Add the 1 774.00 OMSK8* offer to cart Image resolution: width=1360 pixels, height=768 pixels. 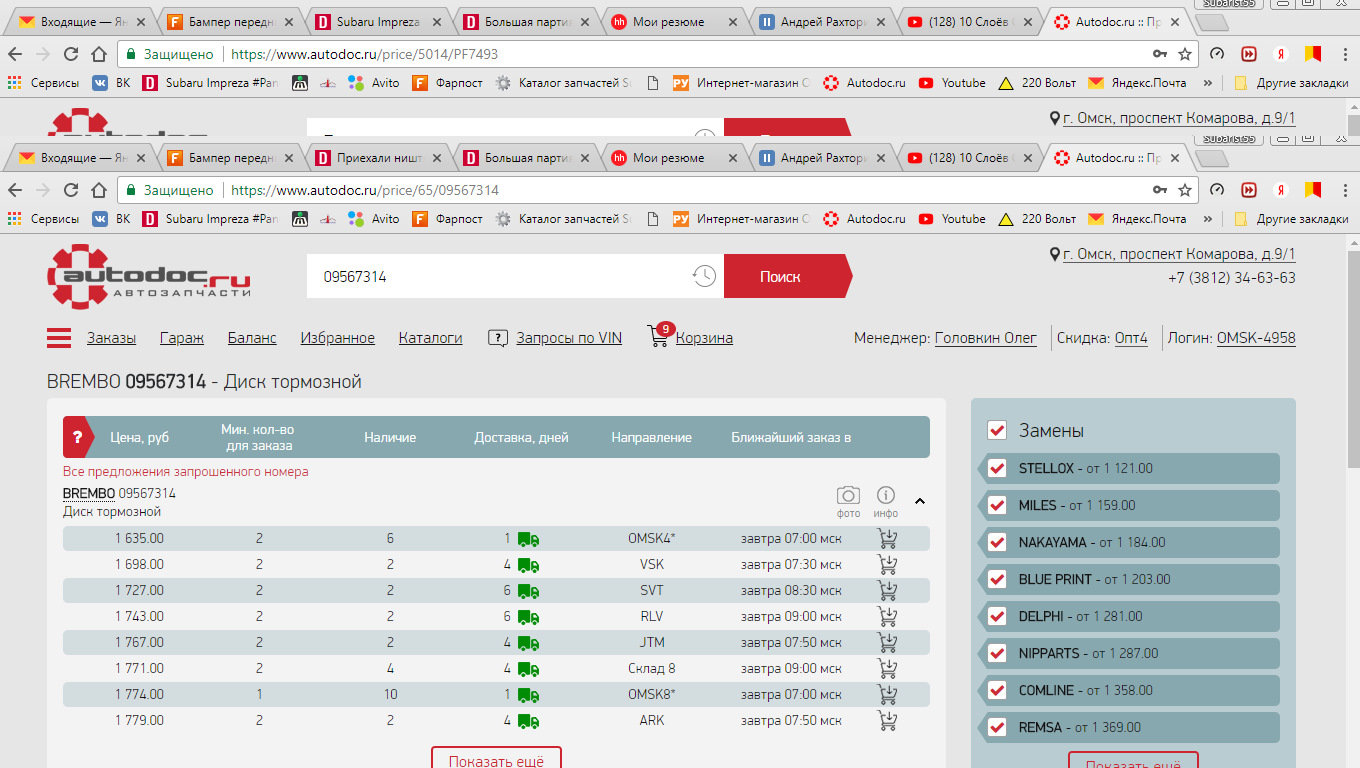[887, 695]
